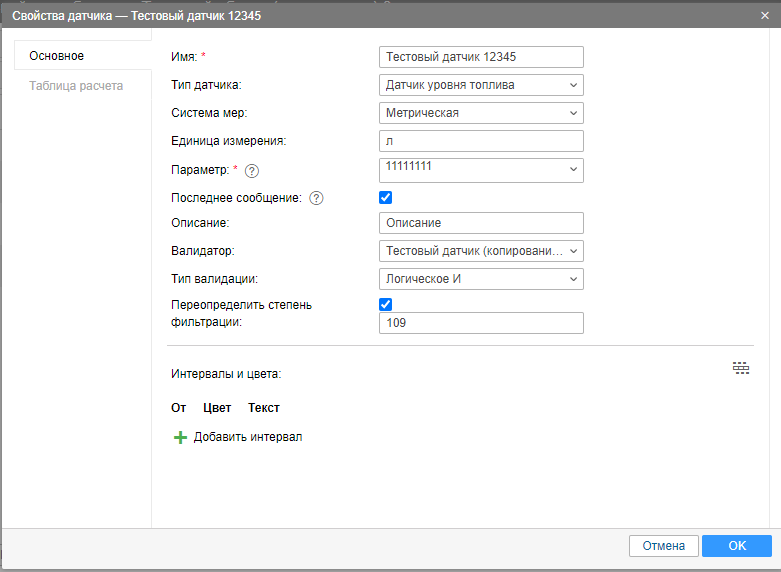This screenshot has width=781, height=572.
Task: Uncheck the Последнее сообщение checkbox
Action: pos(386,198)
